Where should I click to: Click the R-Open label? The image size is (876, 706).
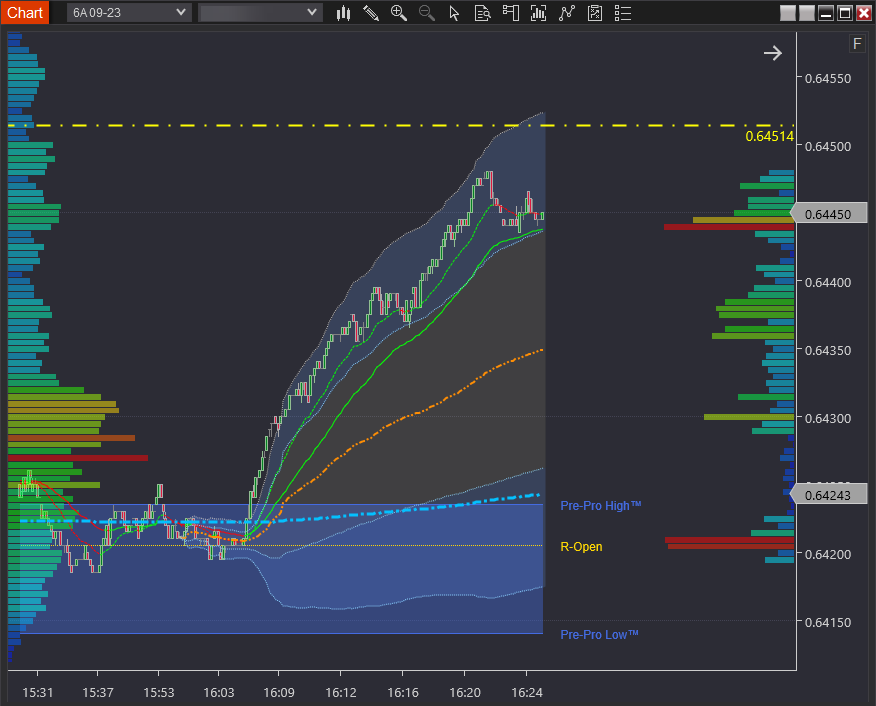tap(581, 547)
